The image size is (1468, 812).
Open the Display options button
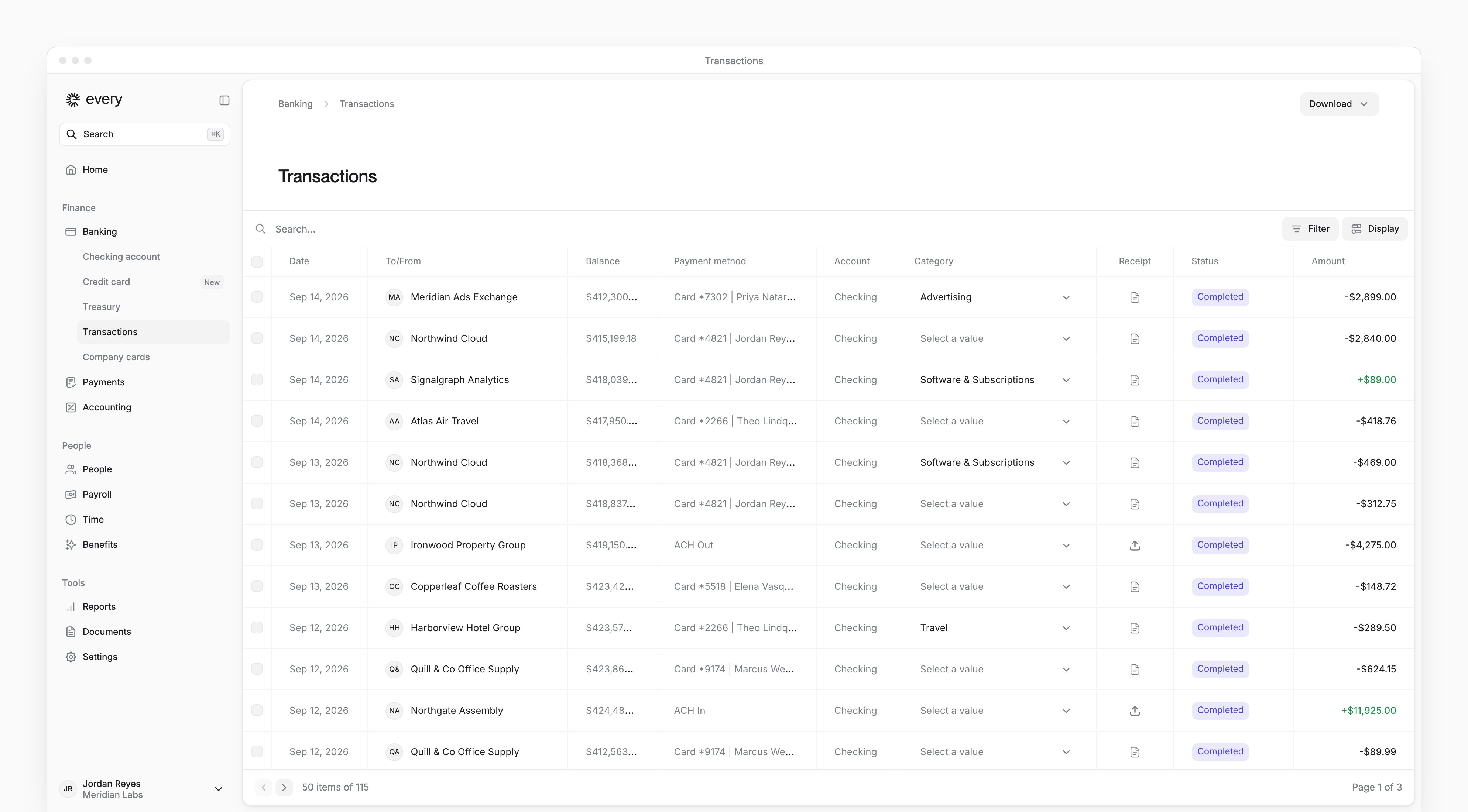pyautogui.click(x=1375, y=228)
